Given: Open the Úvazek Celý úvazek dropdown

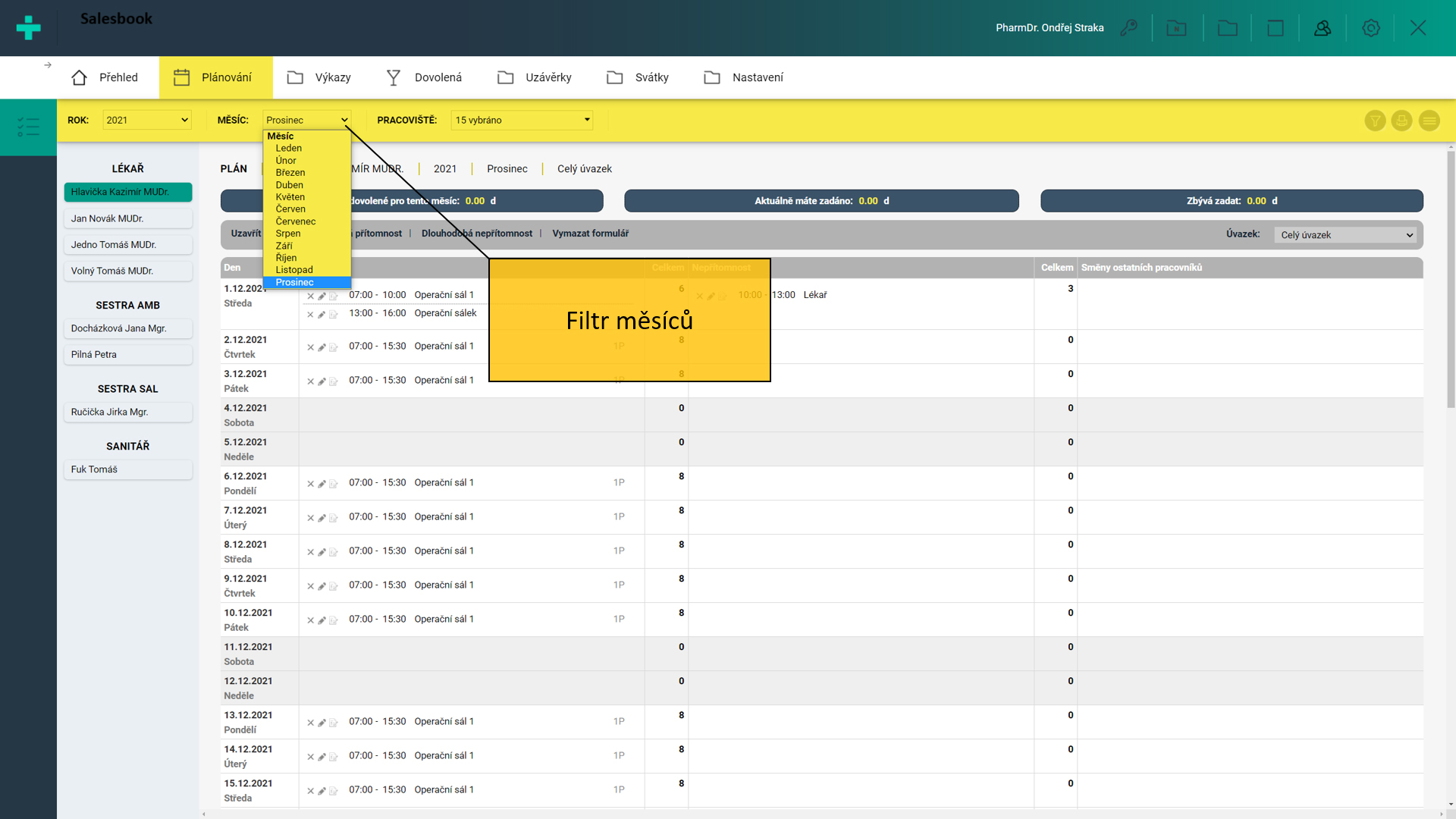Looking at the screenshot, I should pyautogui.click(x=1346, y=235).
